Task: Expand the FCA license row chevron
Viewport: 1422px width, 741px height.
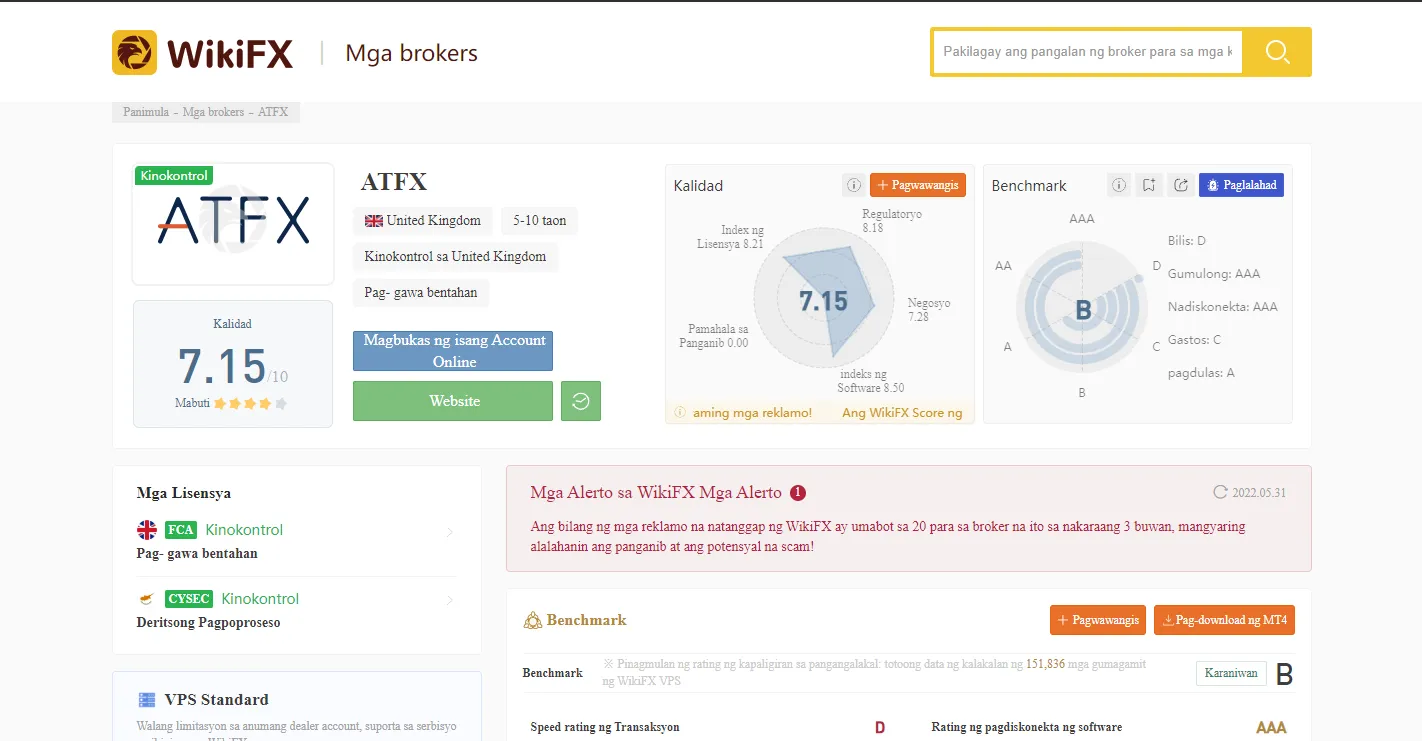Action: [x=449, y=532]
